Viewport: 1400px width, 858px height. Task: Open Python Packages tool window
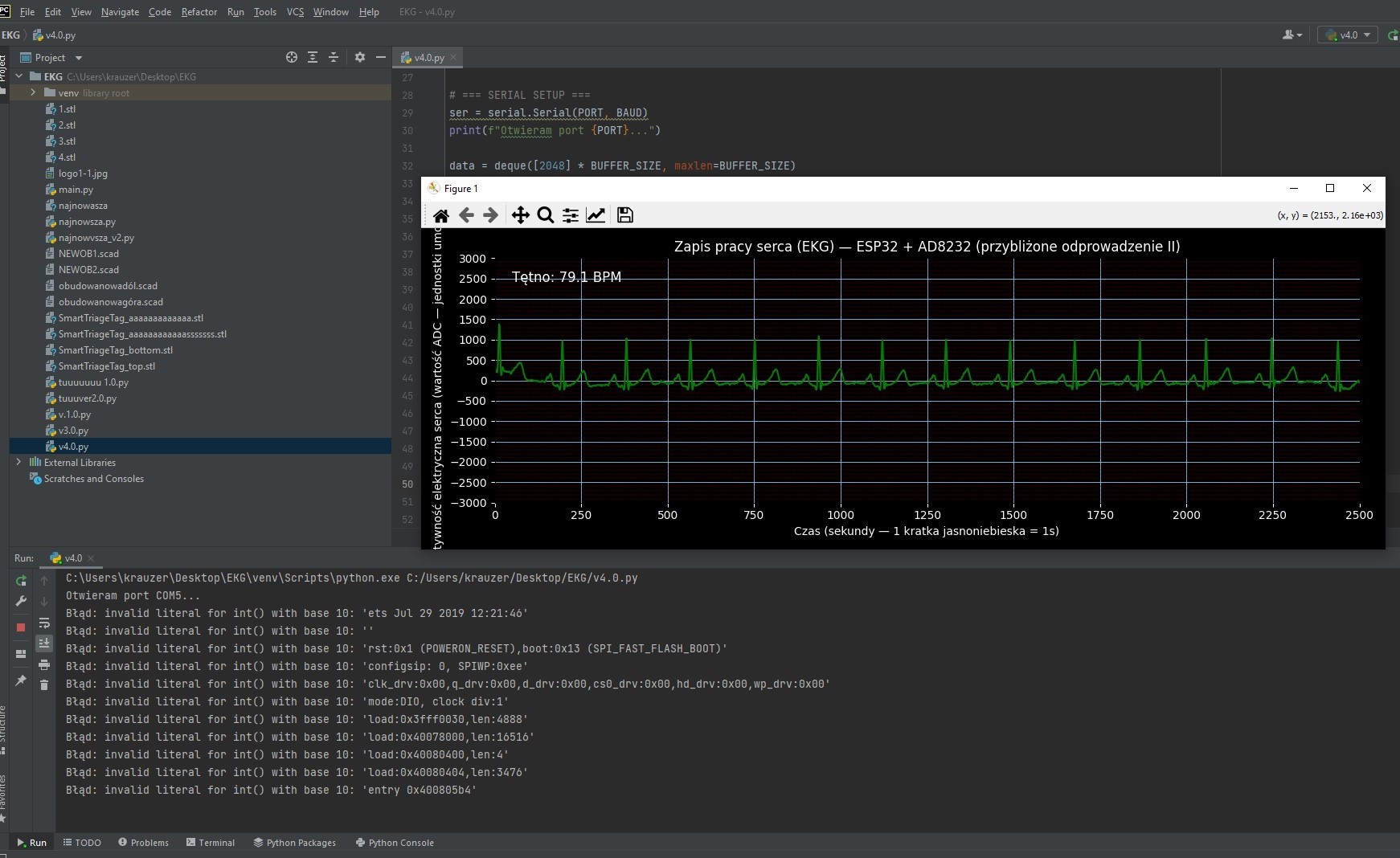pyautogui.click(x=294, y=843)
